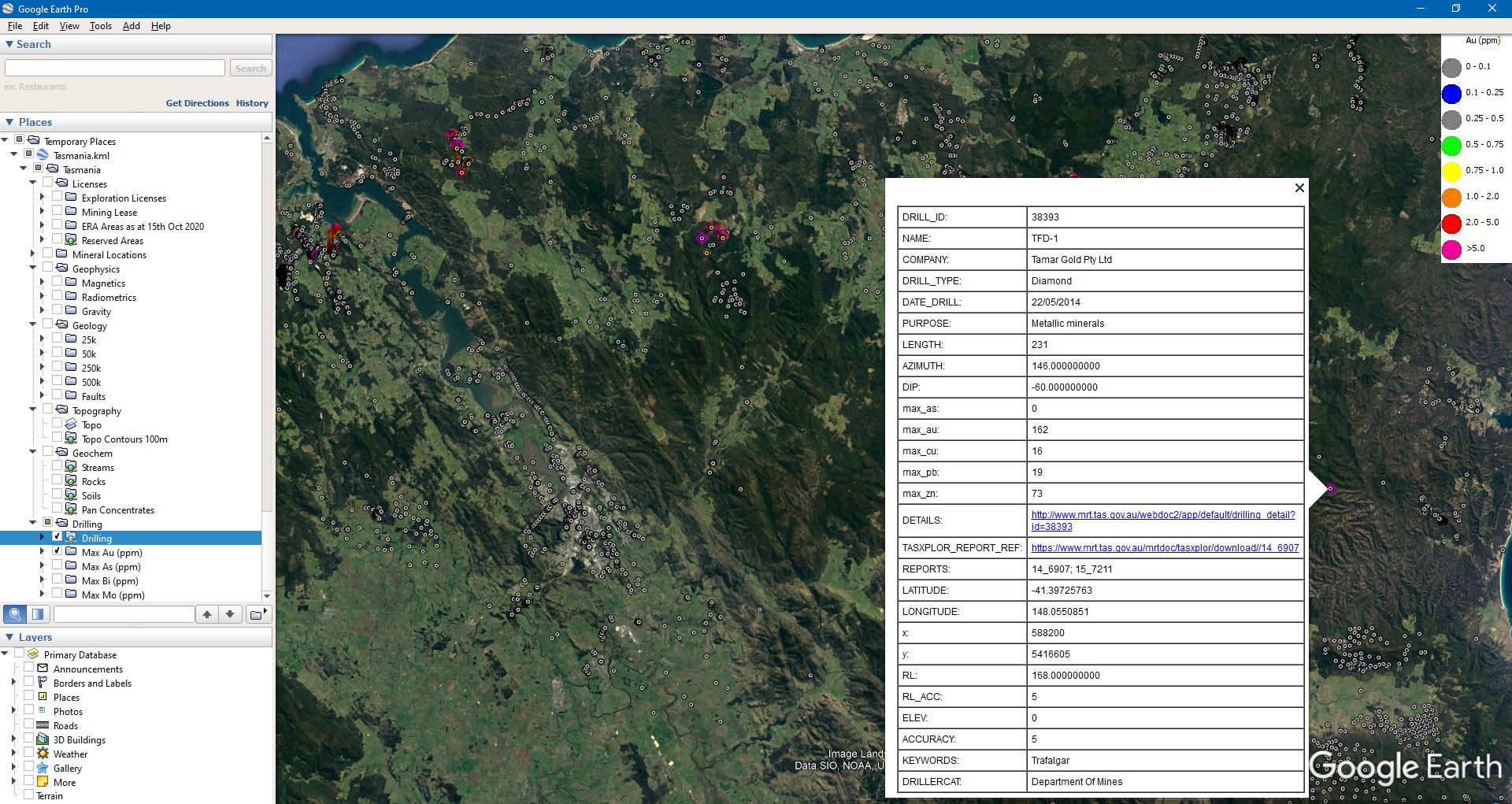The image size is (1512, 804).
Task: Click the toggle places view panel icon
Action: click(x=38, y=614)
